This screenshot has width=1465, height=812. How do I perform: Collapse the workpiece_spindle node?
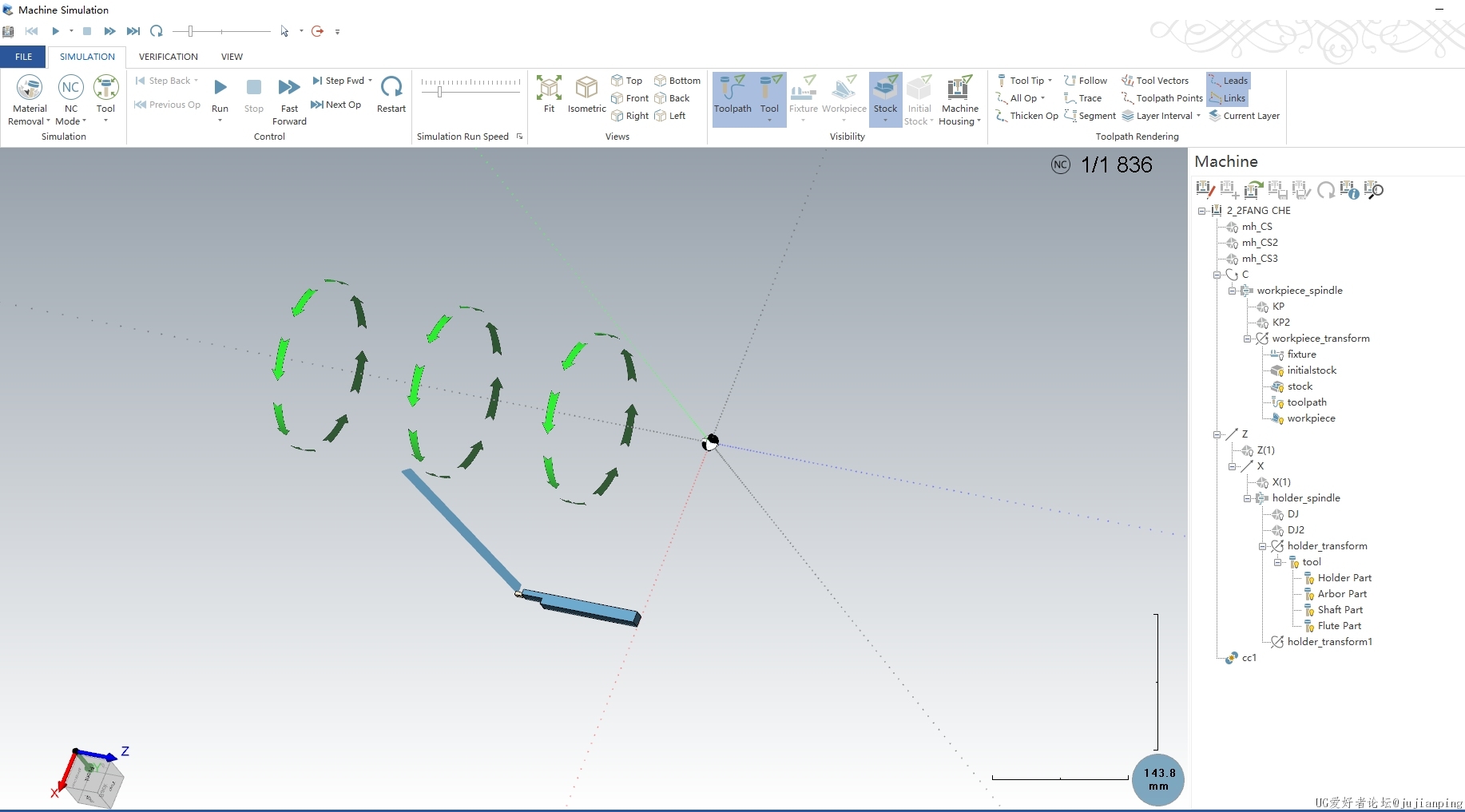point(1232,291)
